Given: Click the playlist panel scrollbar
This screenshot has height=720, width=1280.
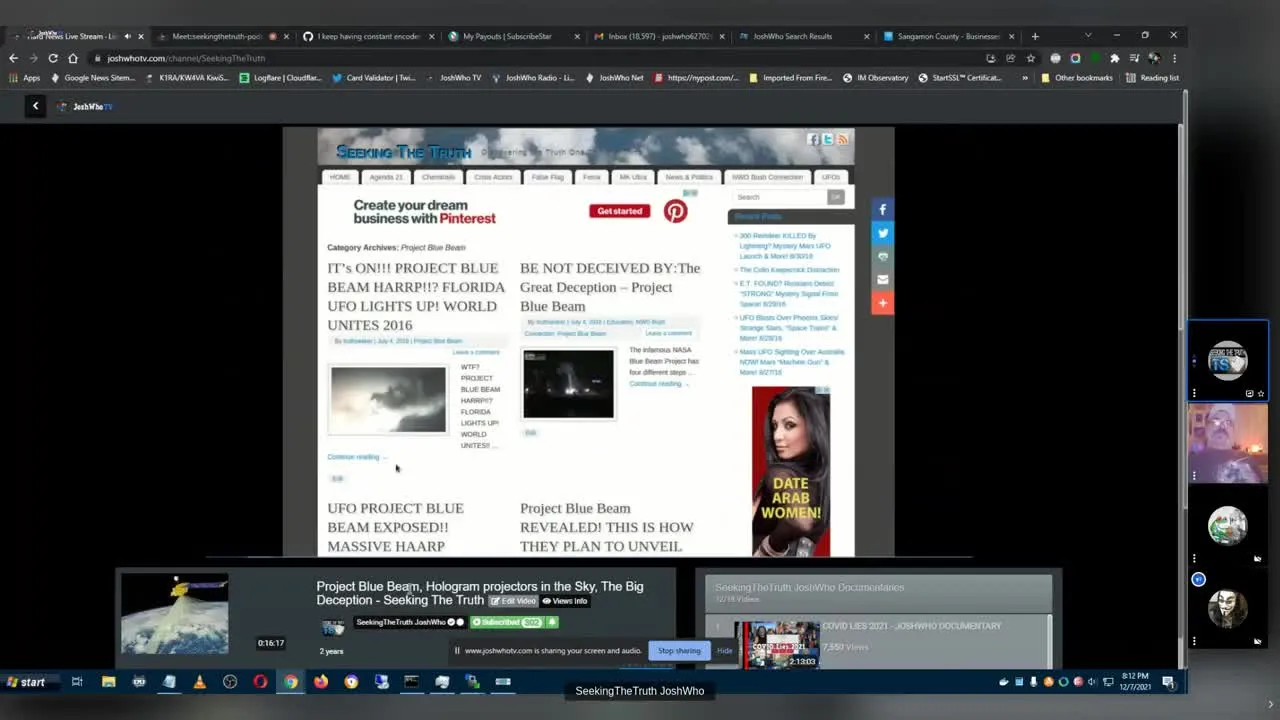Looking at the screenshot, I should point(1049,640).
